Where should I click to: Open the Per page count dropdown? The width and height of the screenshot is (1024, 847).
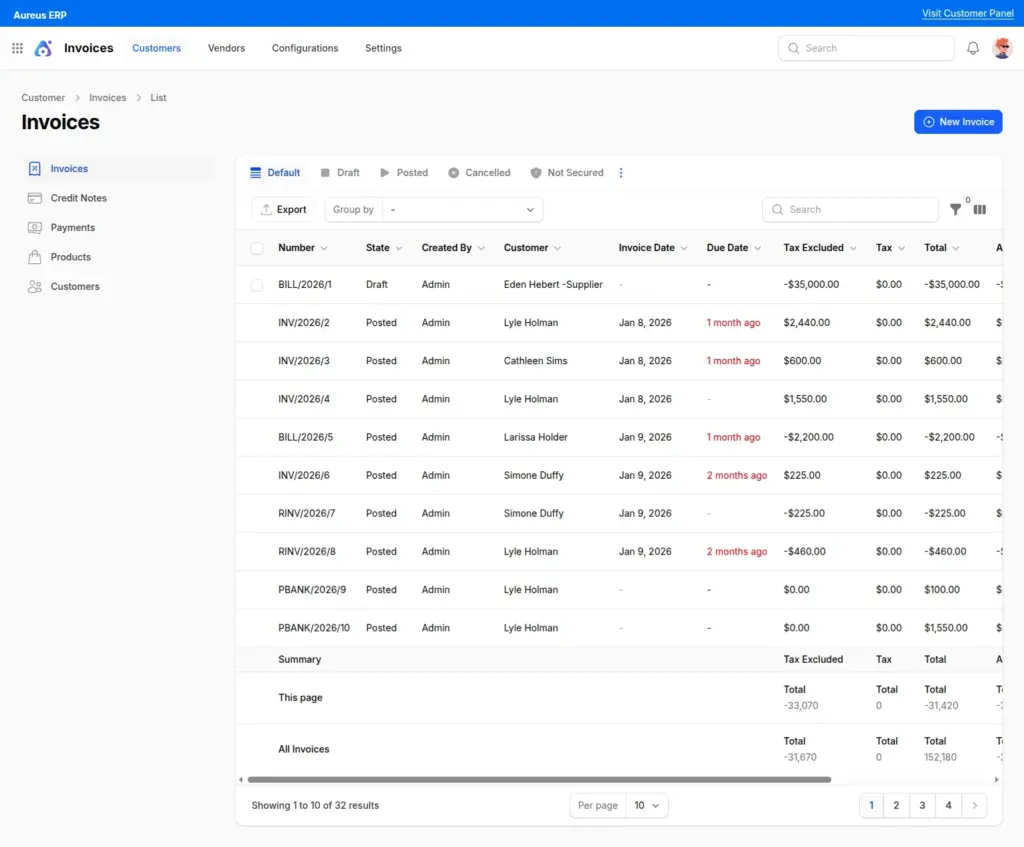646,805
